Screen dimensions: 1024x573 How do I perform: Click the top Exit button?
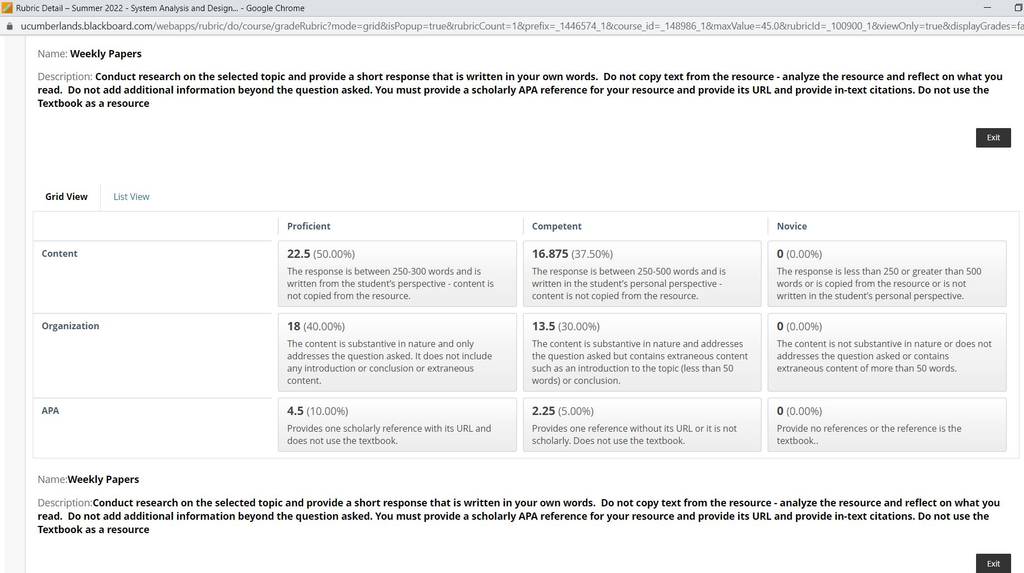[x=993, y=137]
